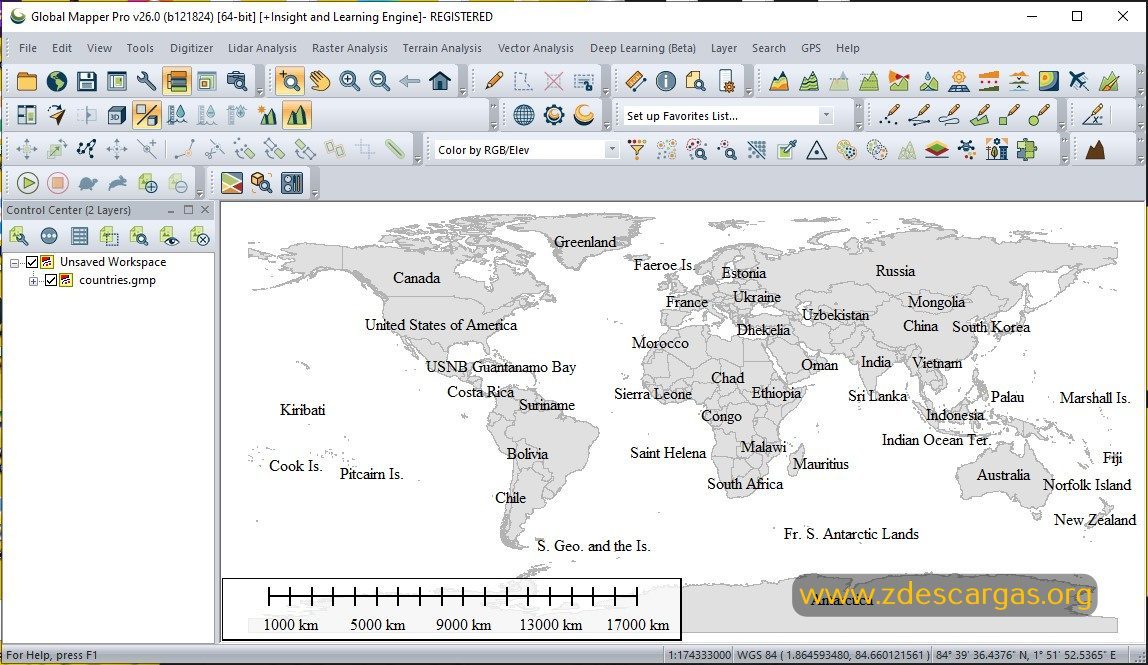
Task: Open the Tools menu
Action: tap(140, 48)
